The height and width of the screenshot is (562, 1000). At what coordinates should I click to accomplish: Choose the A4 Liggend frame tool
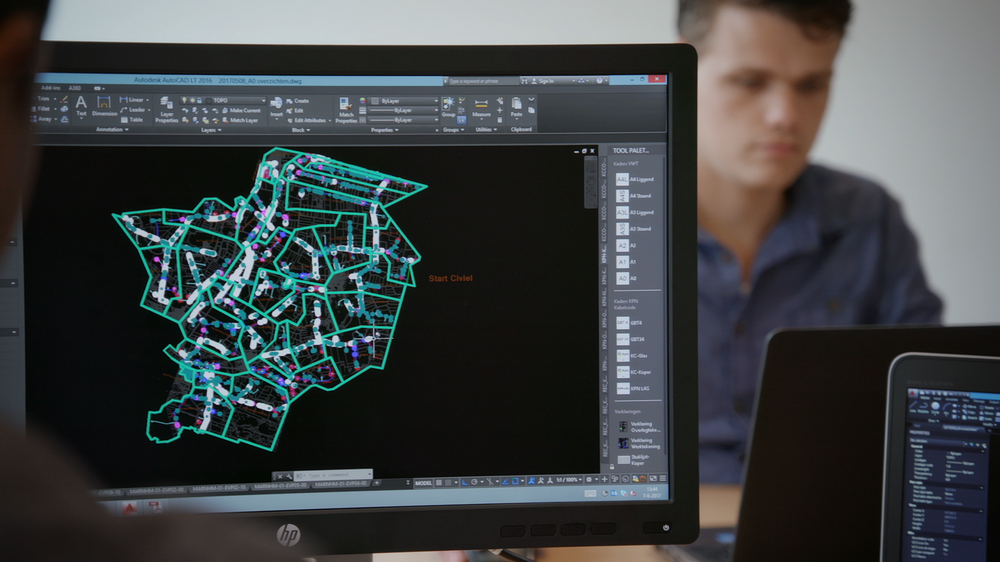635,179
